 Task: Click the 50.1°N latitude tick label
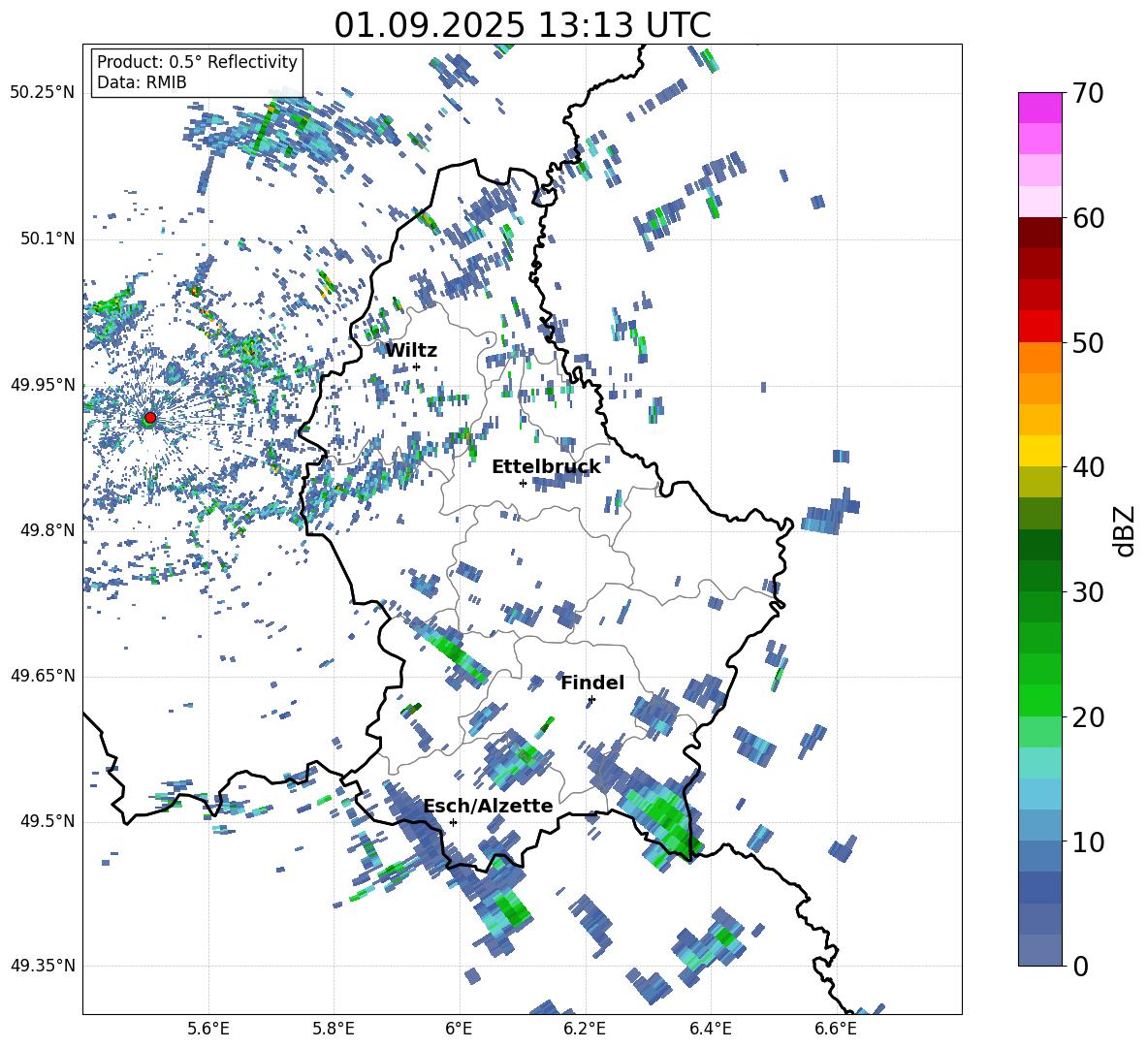tap(47, 238)
